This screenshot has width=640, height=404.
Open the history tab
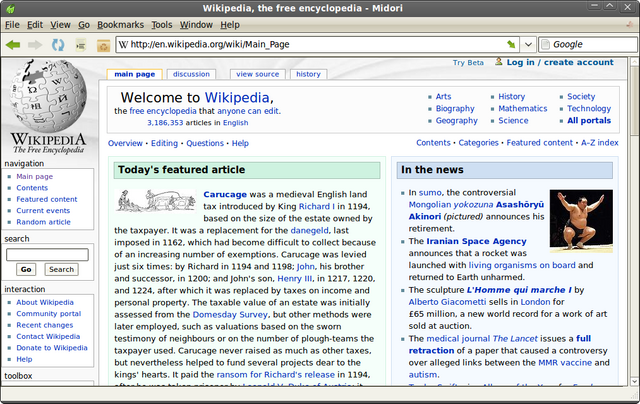[308, 74]
